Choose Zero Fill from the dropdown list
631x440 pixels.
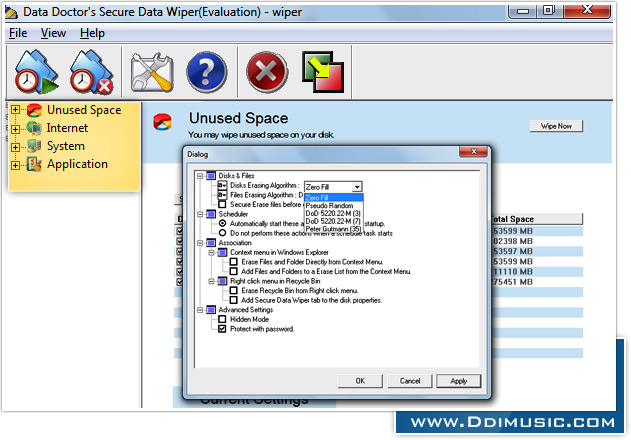334,198
